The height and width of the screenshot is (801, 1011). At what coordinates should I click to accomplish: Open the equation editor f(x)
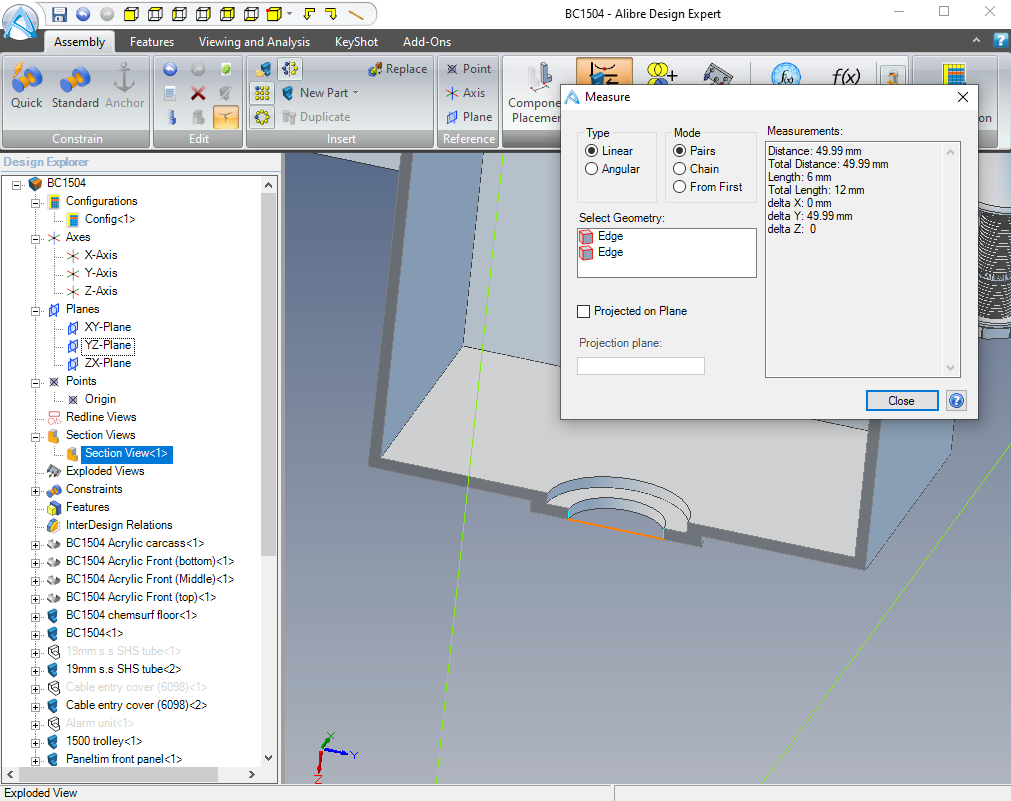(847, 75)
